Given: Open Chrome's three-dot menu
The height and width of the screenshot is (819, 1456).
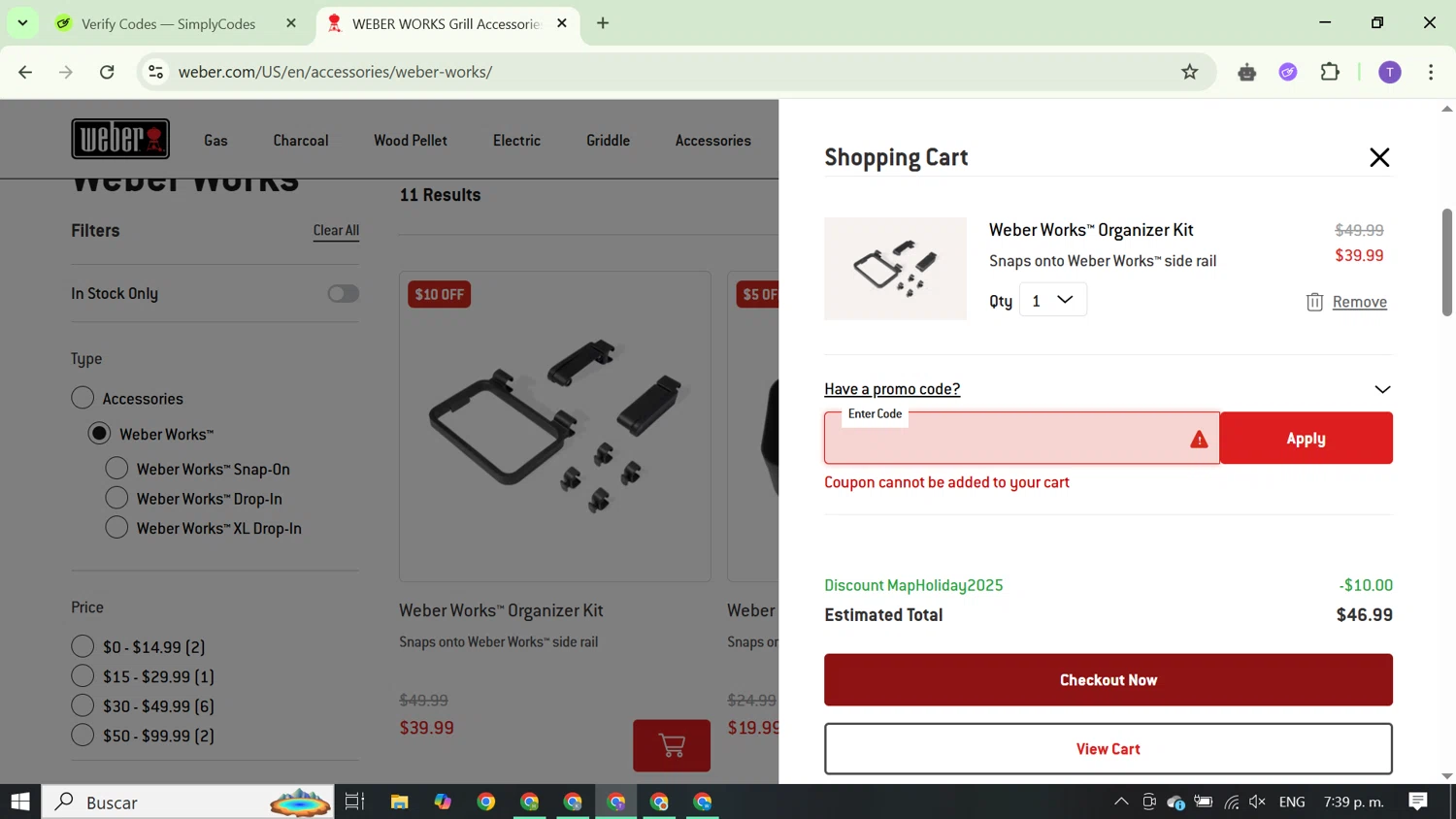Looking at the screenshot, I should [1431, 72].
